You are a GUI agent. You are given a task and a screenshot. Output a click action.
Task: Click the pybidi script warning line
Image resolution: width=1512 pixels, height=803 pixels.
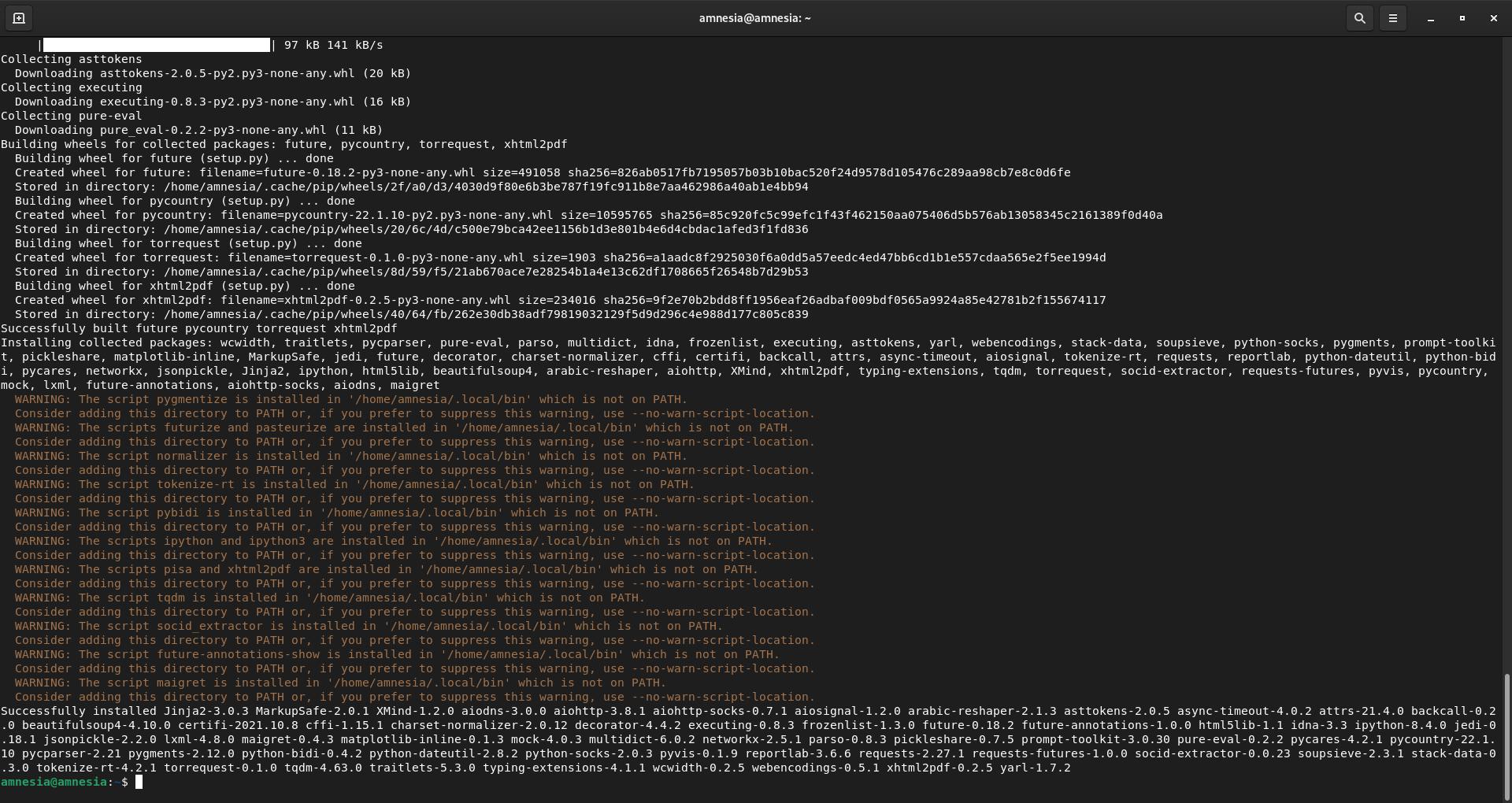point(337,513)
